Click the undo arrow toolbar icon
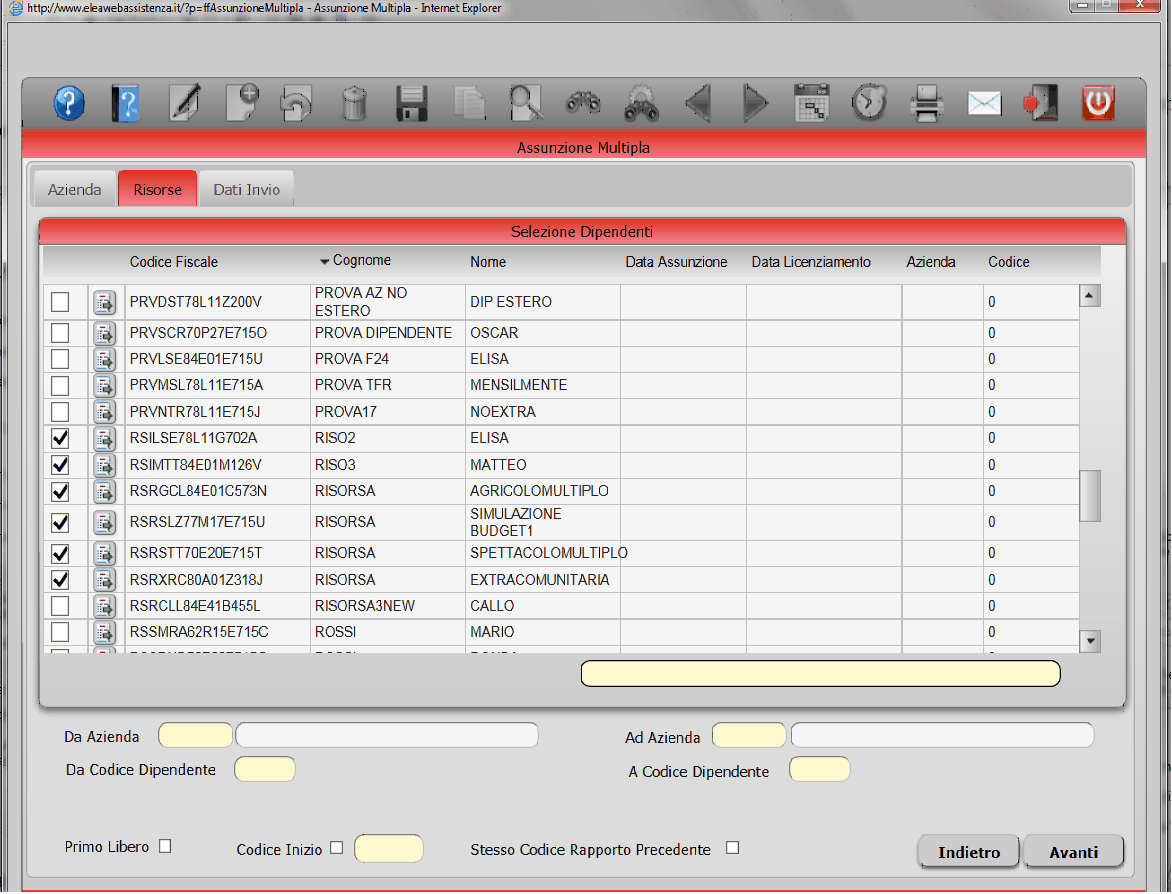The image size is (1172, 894). pos(296,103)
